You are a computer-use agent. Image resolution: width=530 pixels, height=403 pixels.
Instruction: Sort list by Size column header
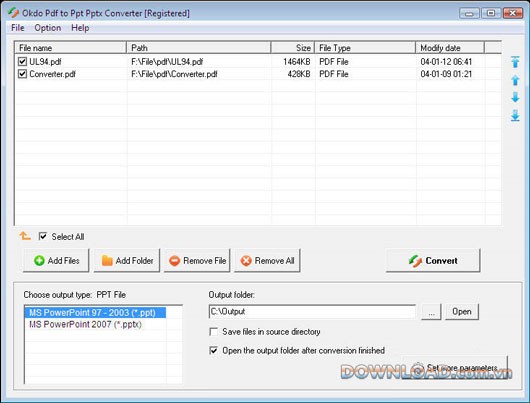[x=293, y=48]
